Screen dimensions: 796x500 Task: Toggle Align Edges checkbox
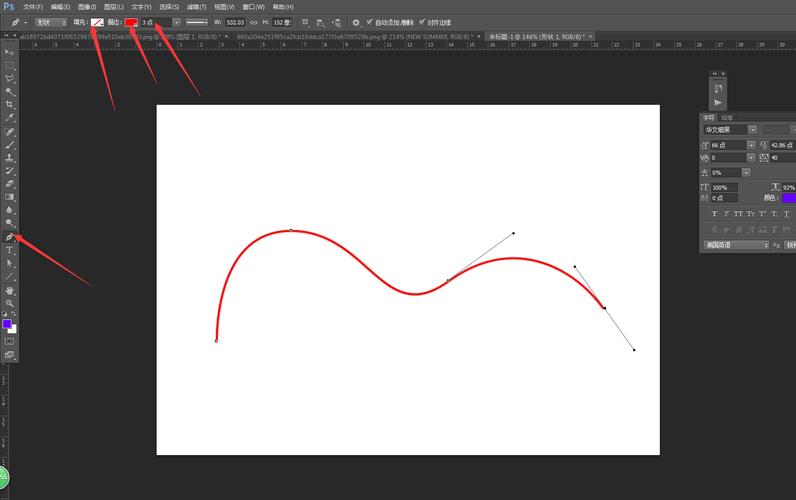pyautogui.click(x=422, y=22)
